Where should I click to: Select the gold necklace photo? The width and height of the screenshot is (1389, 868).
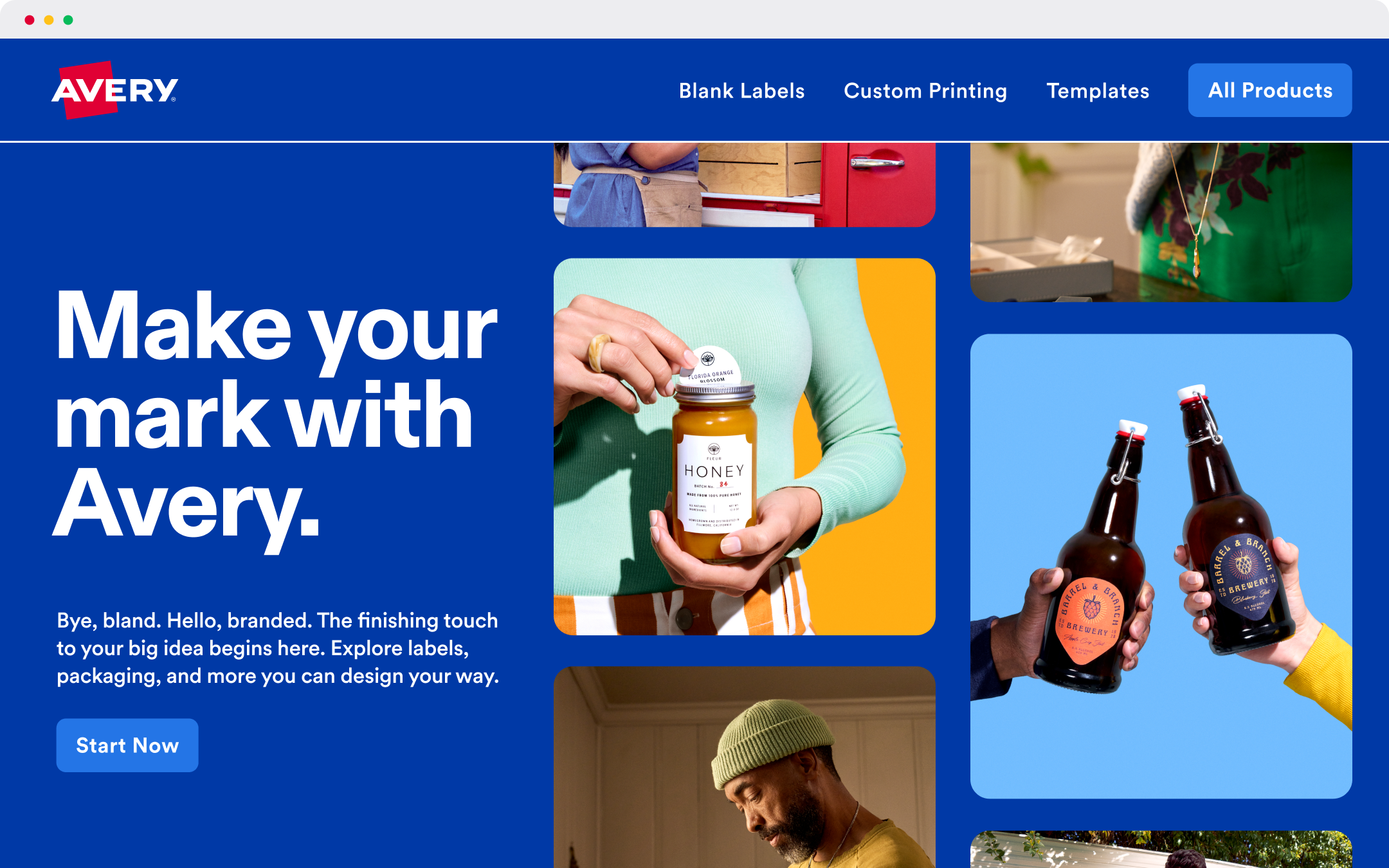tap(1161, 222)
